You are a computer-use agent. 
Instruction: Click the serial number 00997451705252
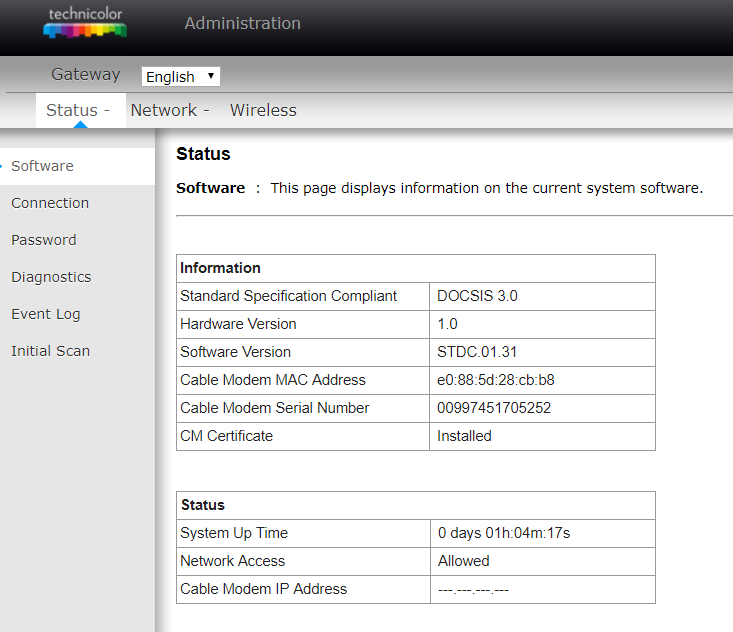click(494, 408)
